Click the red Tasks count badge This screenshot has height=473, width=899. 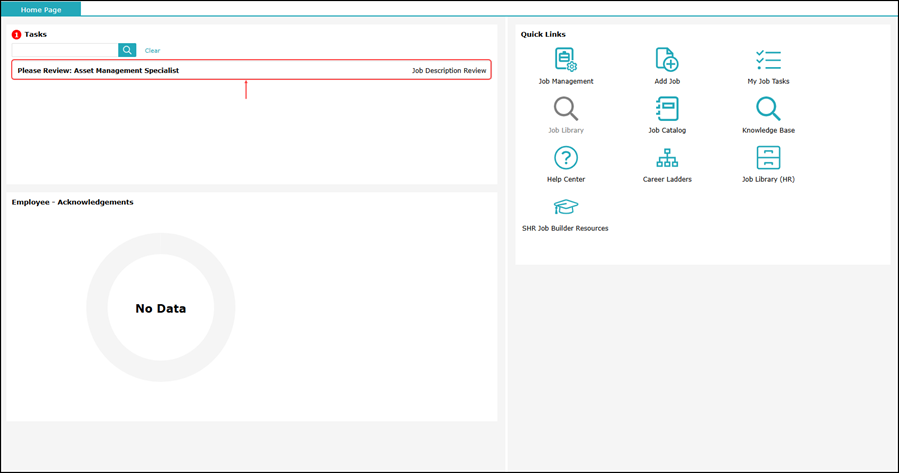17,34
